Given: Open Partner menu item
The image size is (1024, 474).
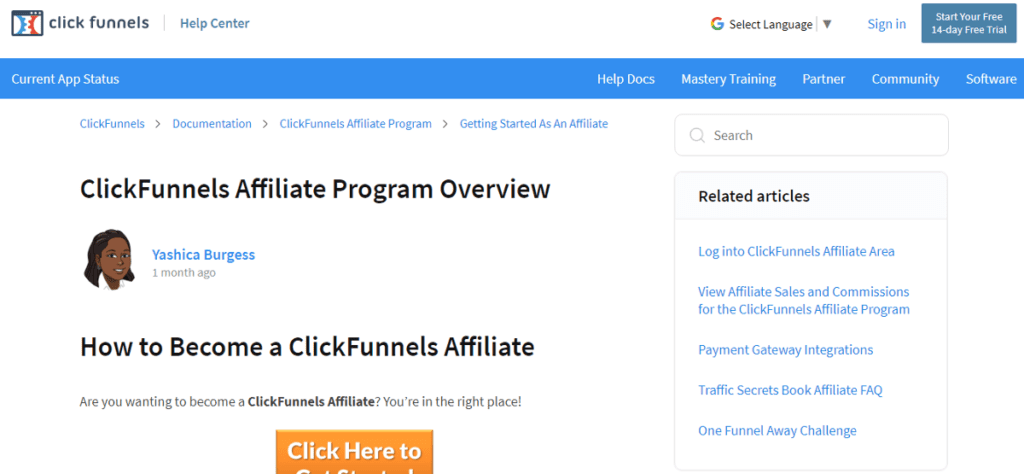Looking at the screenshot, I should click(x=824, y=79).
